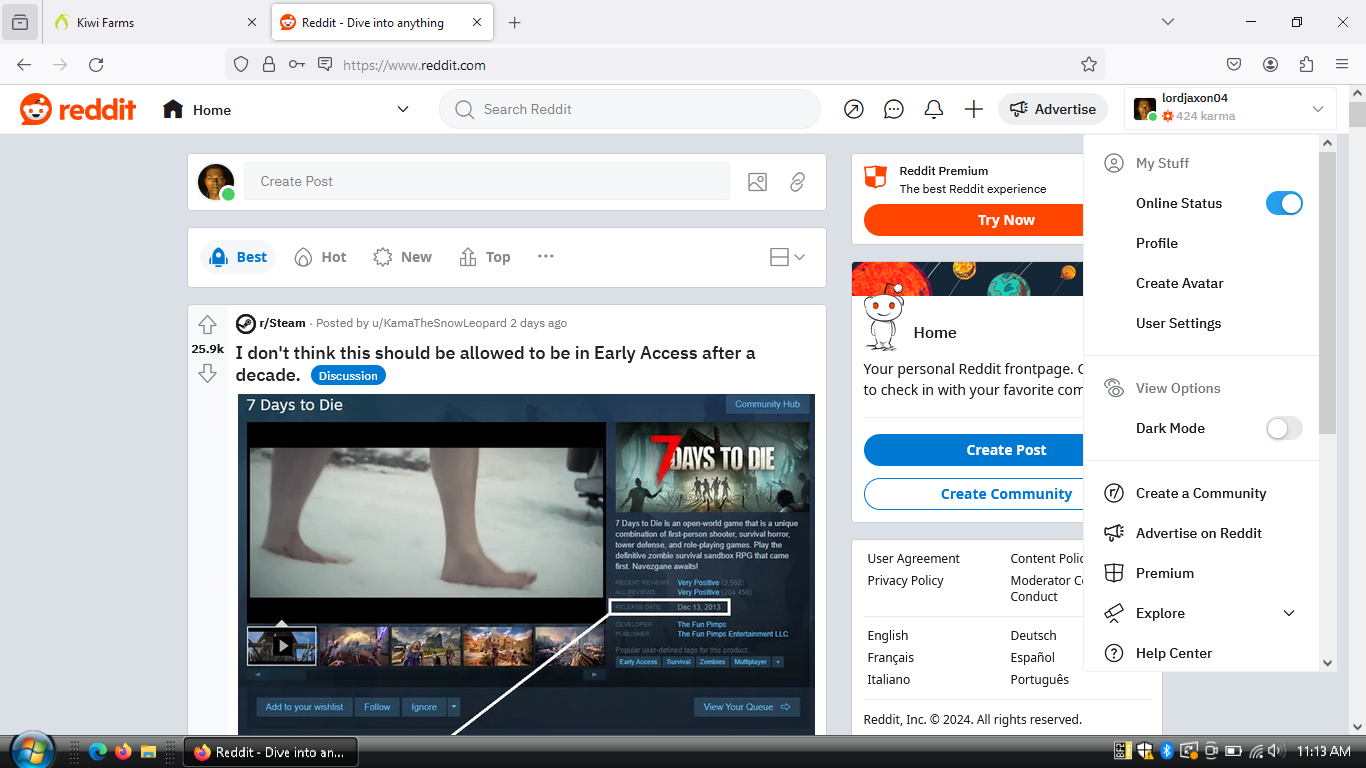The image size is (1366, 768).
Task: Click the ellipsis more sort options icon
Action: [545, 257]
